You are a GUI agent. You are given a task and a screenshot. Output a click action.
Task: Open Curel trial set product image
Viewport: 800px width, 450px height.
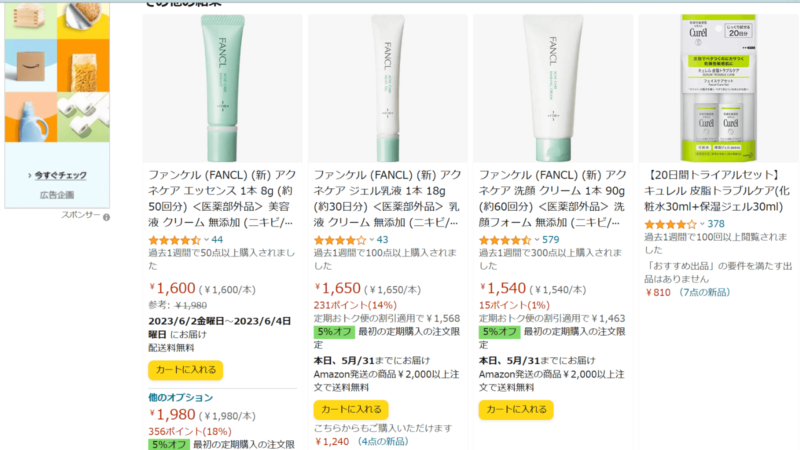tap(718, 88)
